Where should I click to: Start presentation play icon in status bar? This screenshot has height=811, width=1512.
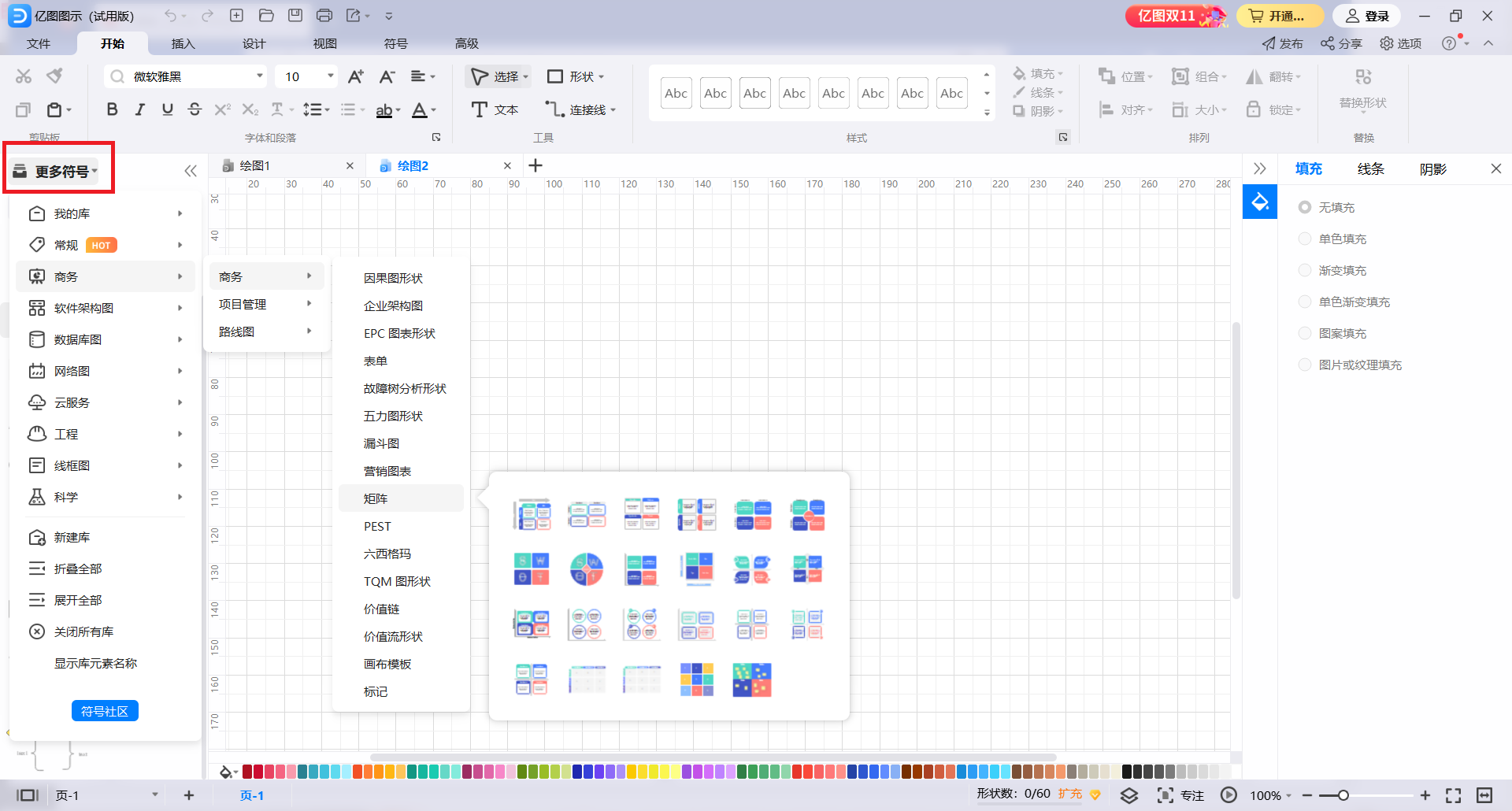(1228, 795)
